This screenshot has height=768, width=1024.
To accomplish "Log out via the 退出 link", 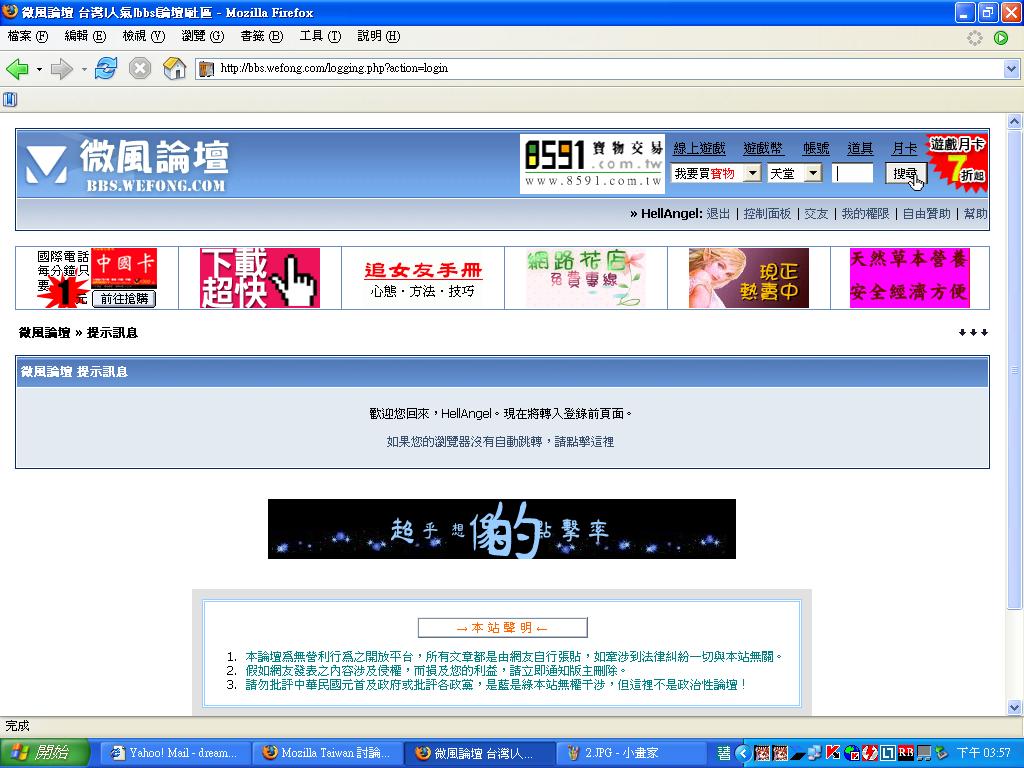I will [718, 214].
